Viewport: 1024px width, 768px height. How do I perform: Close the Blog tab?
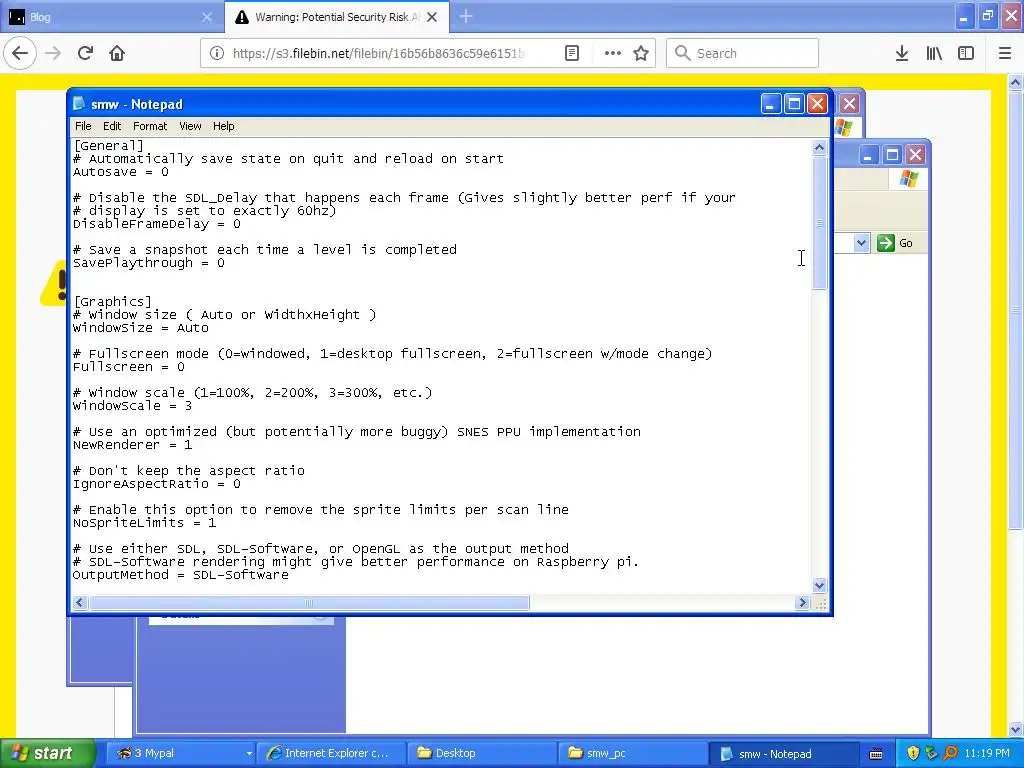206,17
